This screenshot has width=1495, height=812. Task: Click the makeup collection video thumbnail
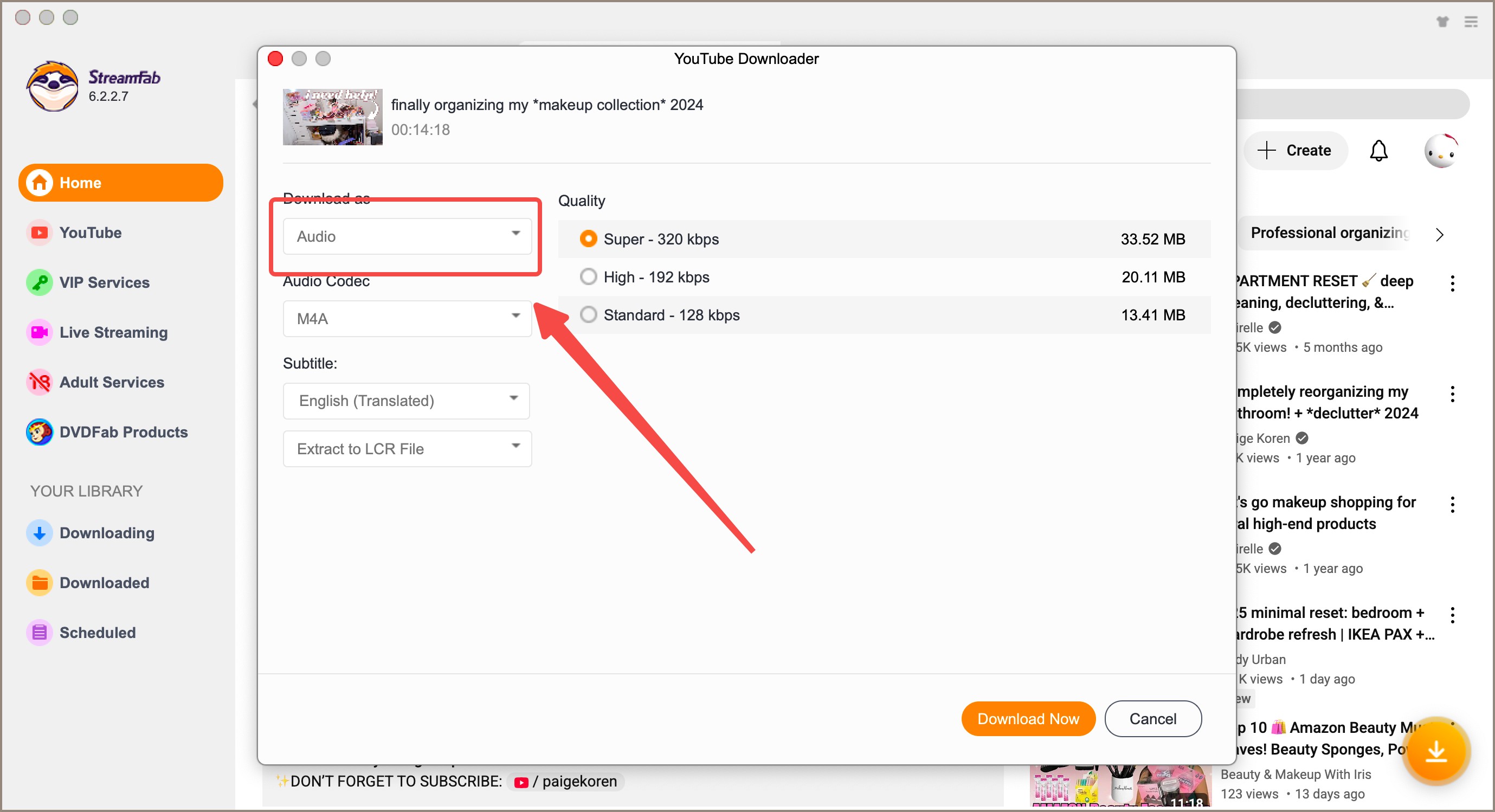click(332, 117)
